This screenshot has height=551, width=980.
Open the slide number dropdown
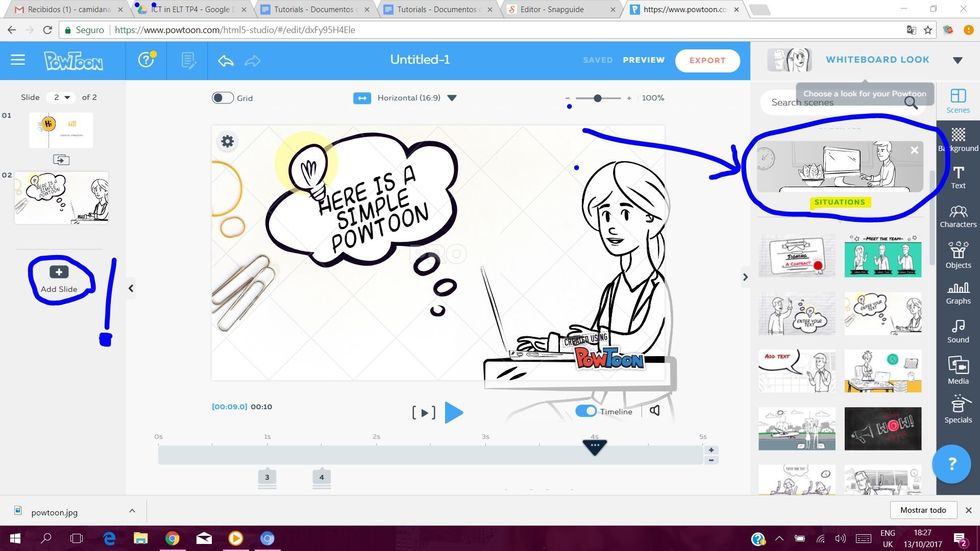[61, 97]
